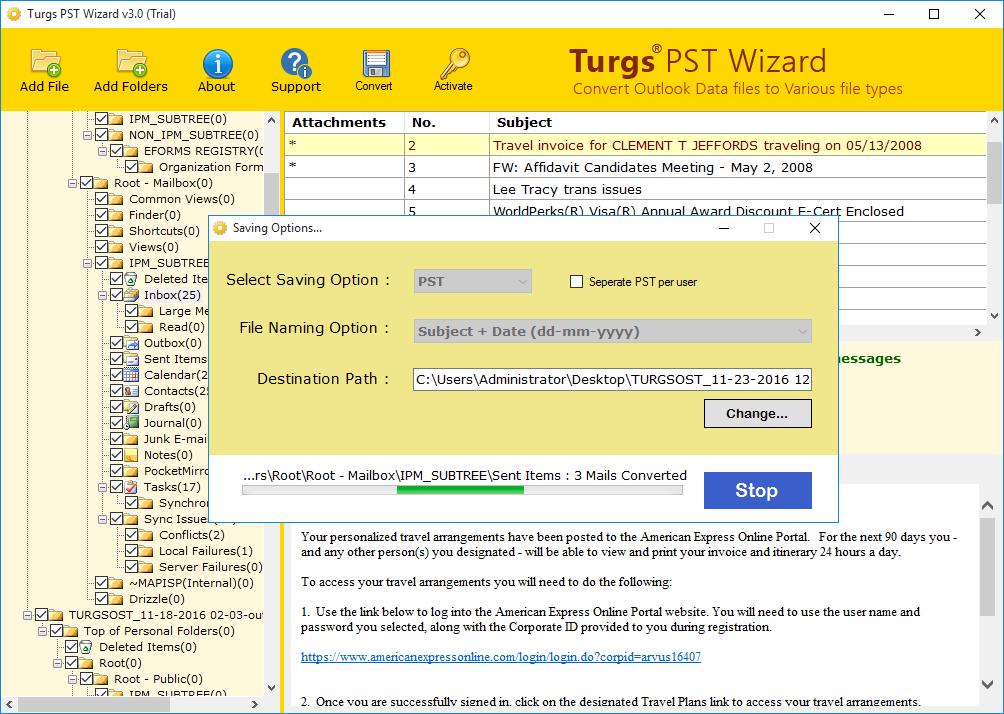Image resolution: width=1004 pixels, height=714 pixels.
Task: Select the Inbox(25) folder icon
Action: tap(131, 295)
